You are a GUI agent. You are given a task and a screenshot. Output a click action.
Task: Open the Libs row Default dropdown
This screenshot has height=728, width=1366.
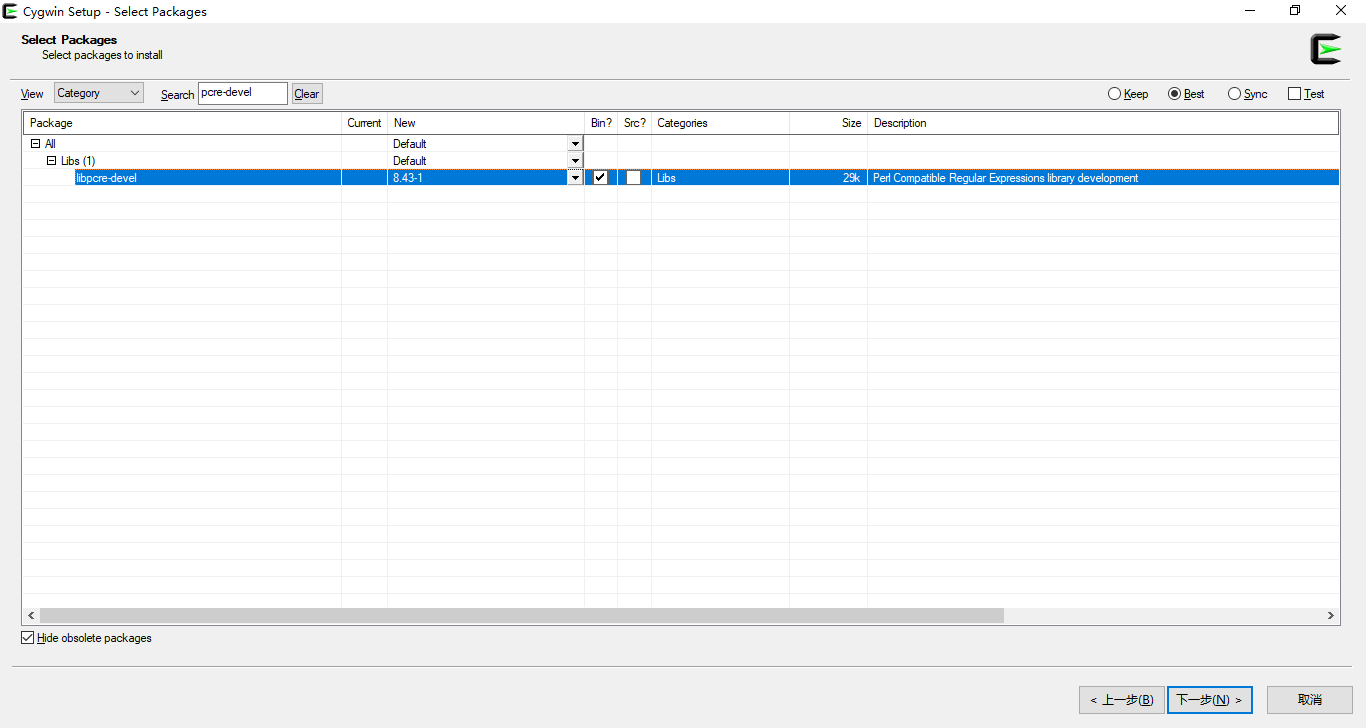(x=575, y=161)
